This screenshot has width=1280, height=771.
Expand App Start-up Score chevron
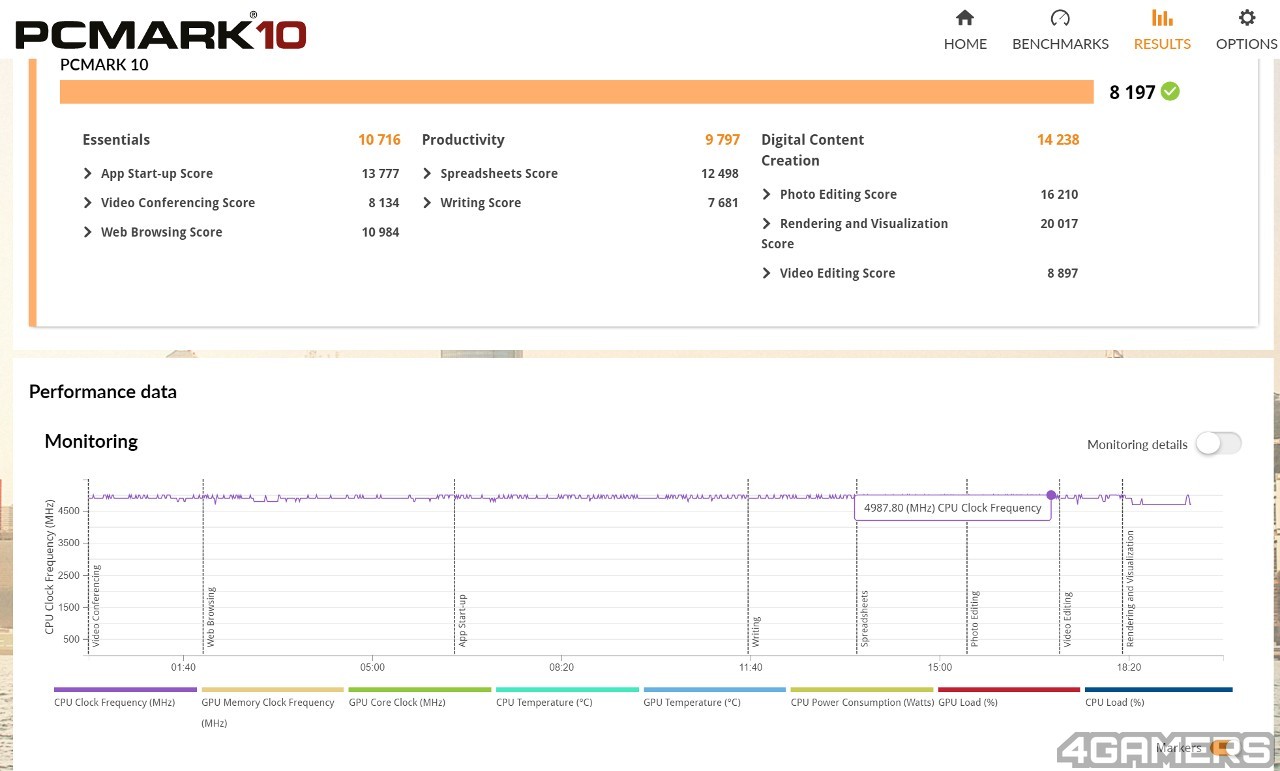[x=88, y=173]
